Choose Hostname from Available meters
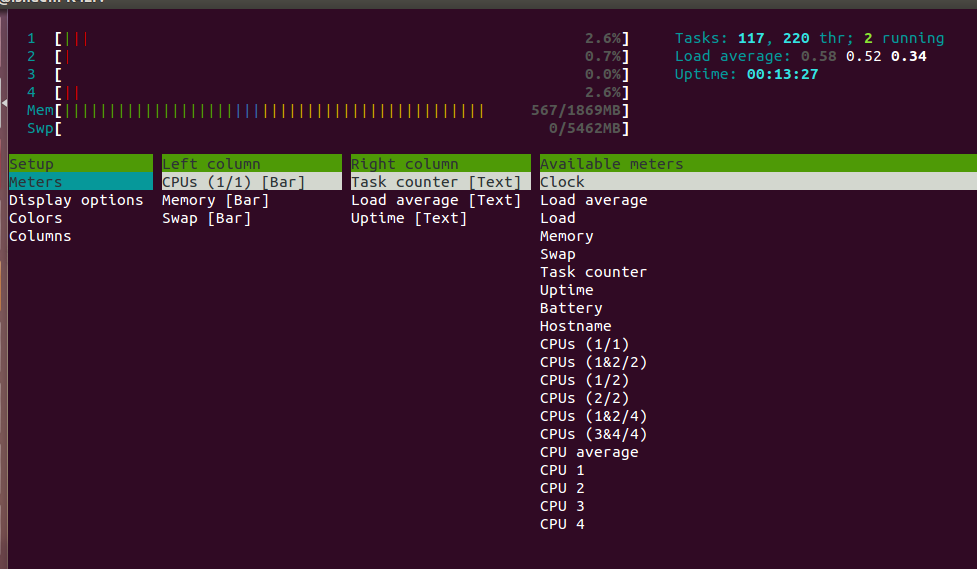 click(x=575, y=326)
